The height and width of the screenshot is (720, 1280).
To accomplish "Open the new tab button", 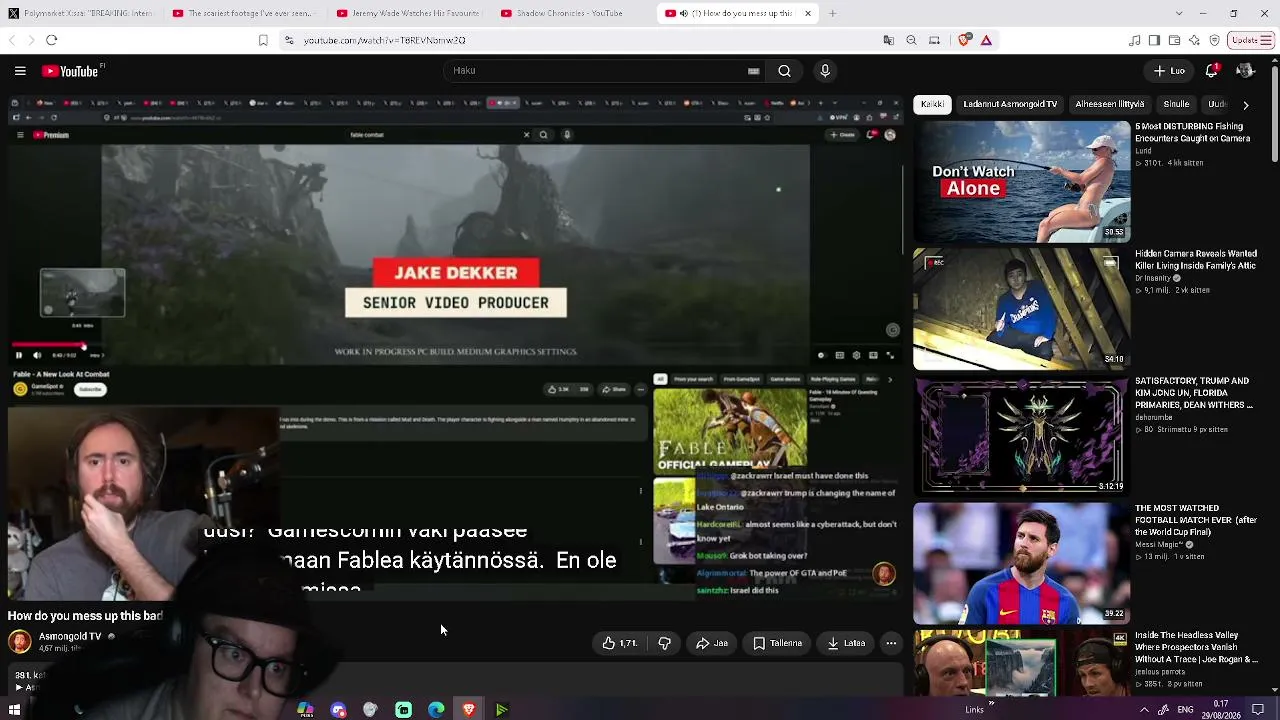I will 832,13.
